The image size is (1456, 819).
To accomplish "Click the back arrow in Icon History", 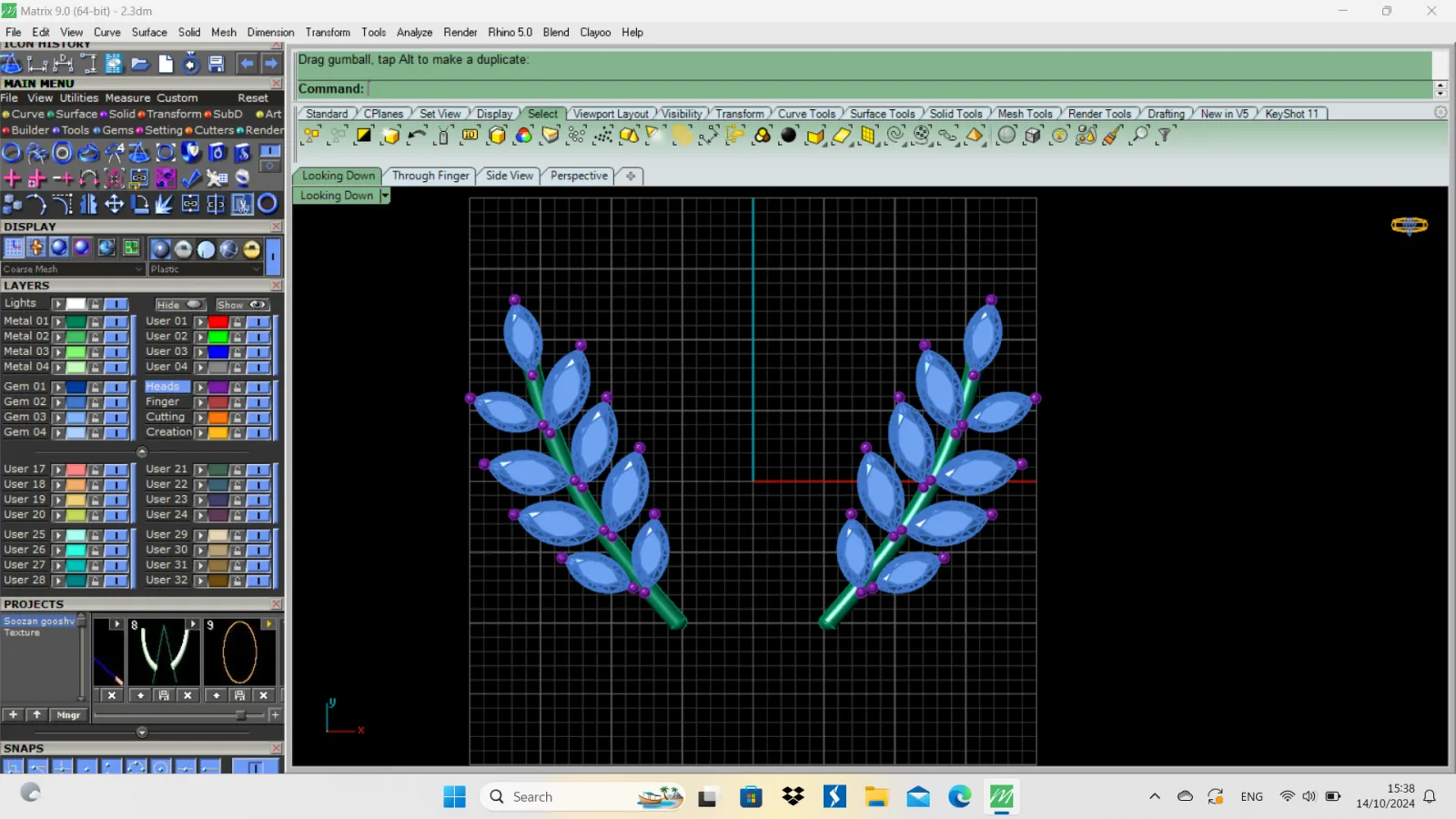I will 246,64.
